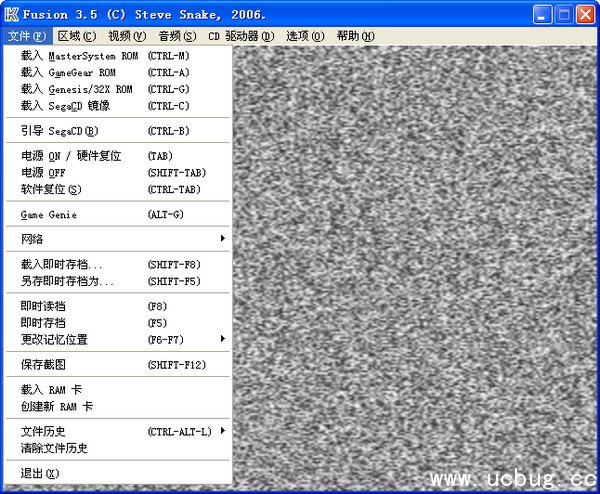The image size is (600, 494).
Task: Select 电源 OFF entry
Action: 118,173
